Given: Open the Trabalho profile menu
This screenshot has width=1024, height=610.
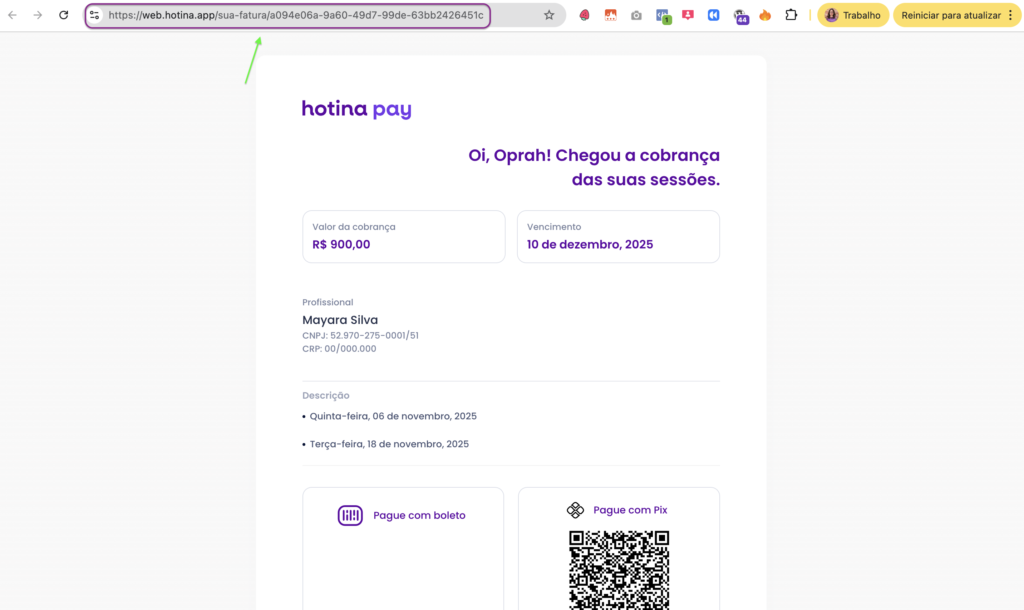Looking at the screenshot, I should tap(853, 15).
